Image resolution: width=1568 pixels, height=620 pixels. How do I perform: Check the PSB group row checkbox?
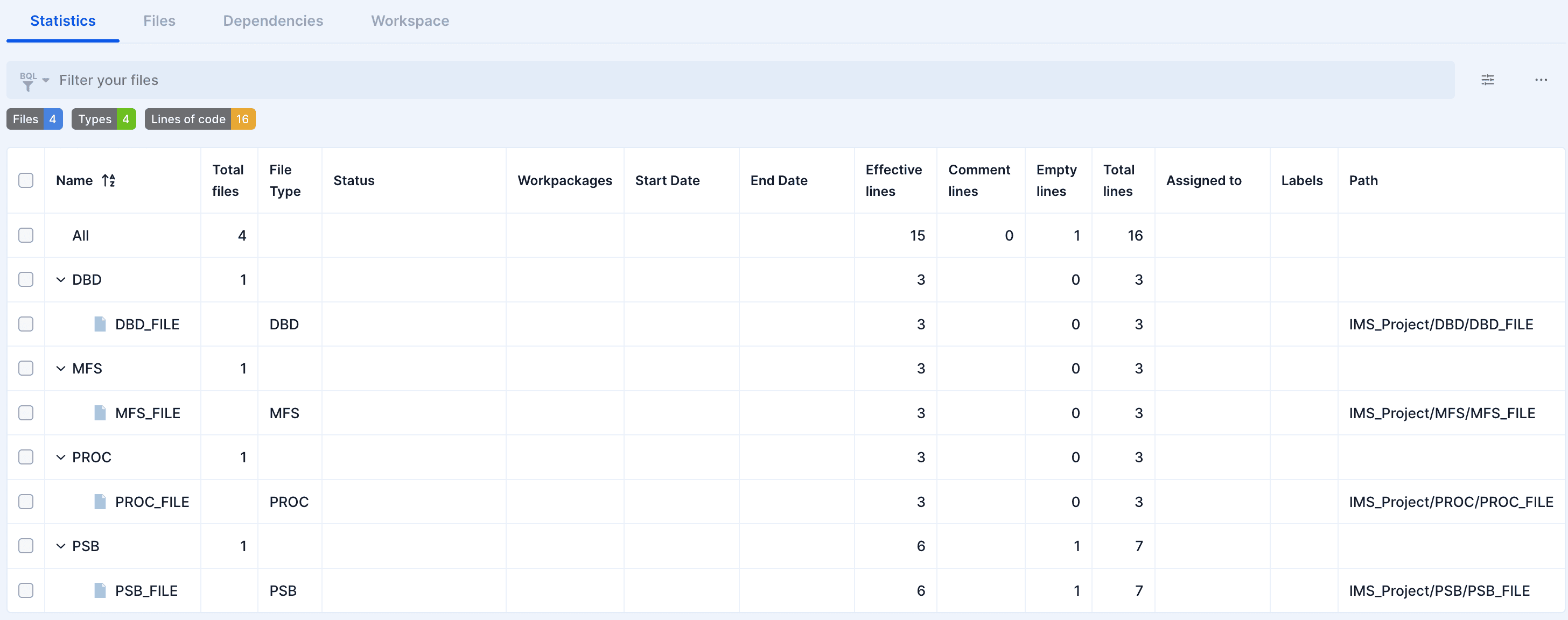(x=25, y=546)
